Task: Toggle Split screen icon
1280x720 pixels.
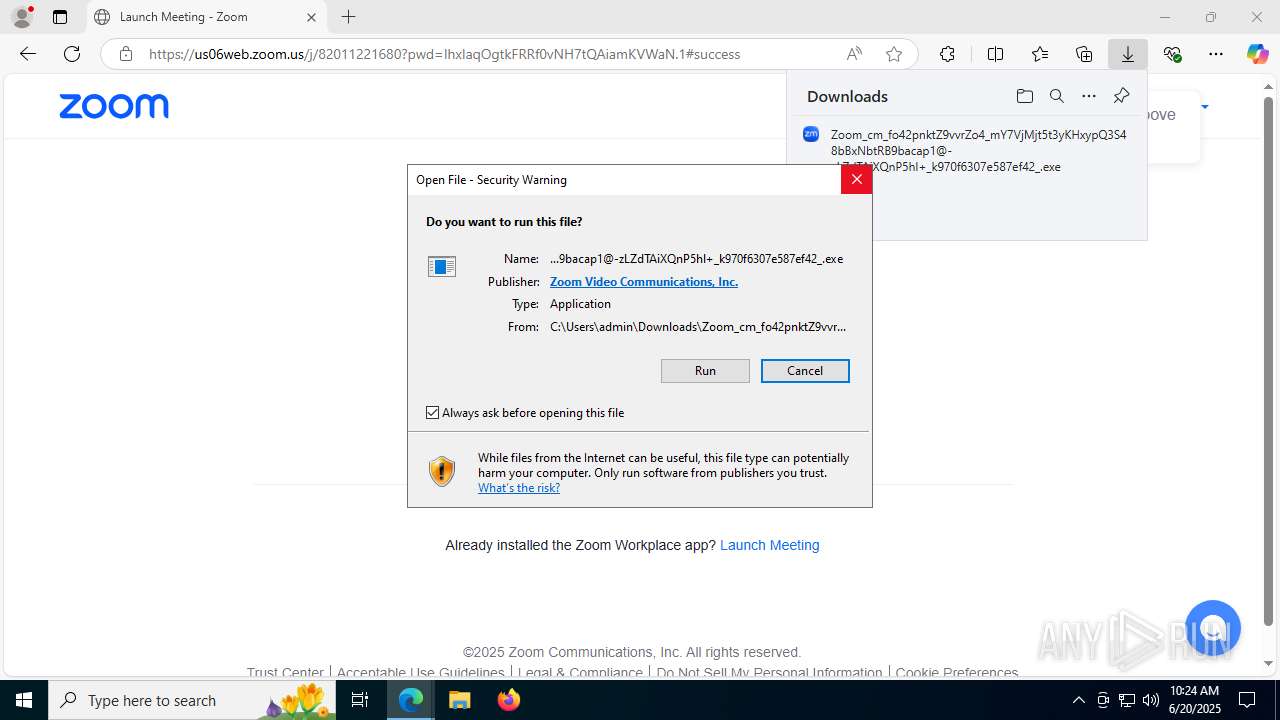Action: pyautogui.click(x=995, y=54)
